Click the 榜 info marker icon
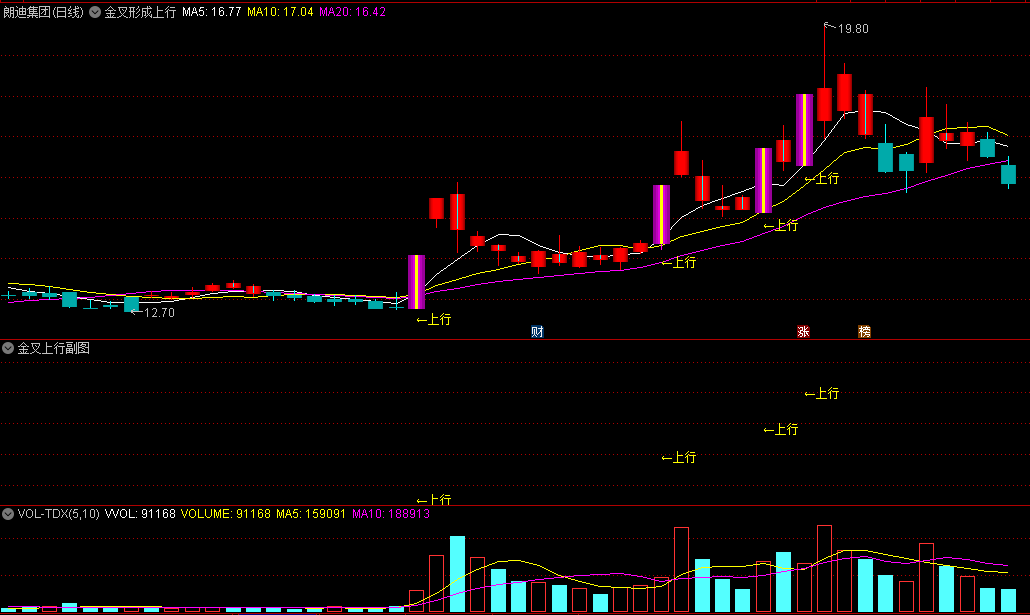1030x615 pixels. coord(864,332)
